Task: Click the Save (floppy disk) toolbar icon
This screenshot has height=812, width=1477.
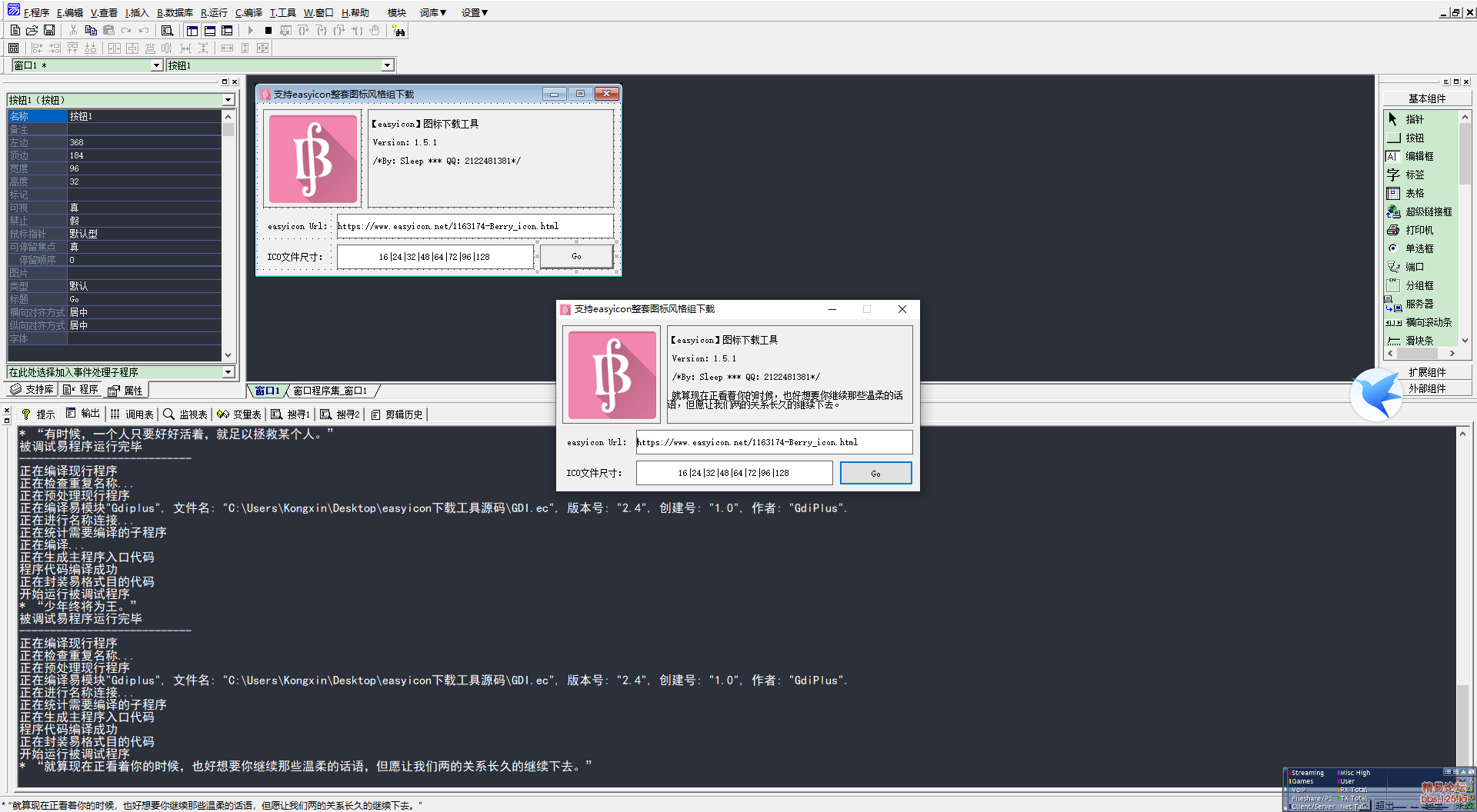Action: point(49,31)
